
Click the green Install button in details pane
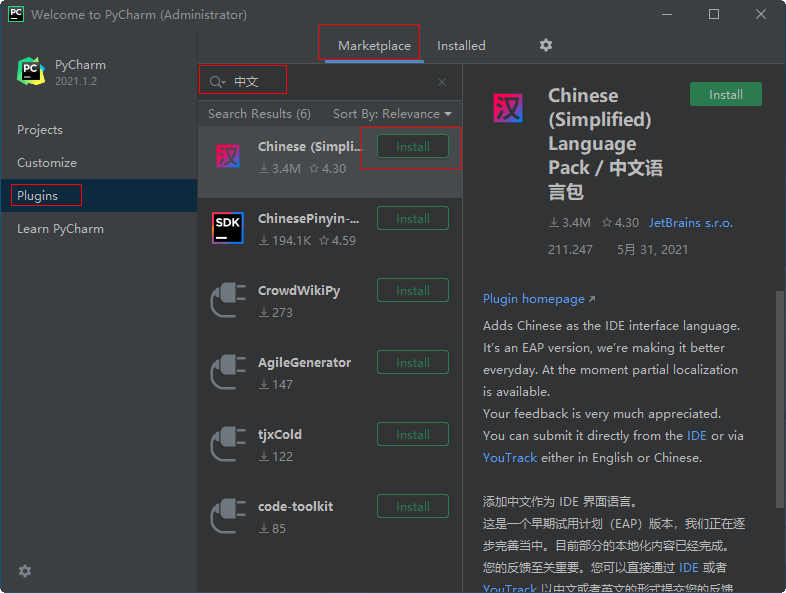[x=725, y=94]
